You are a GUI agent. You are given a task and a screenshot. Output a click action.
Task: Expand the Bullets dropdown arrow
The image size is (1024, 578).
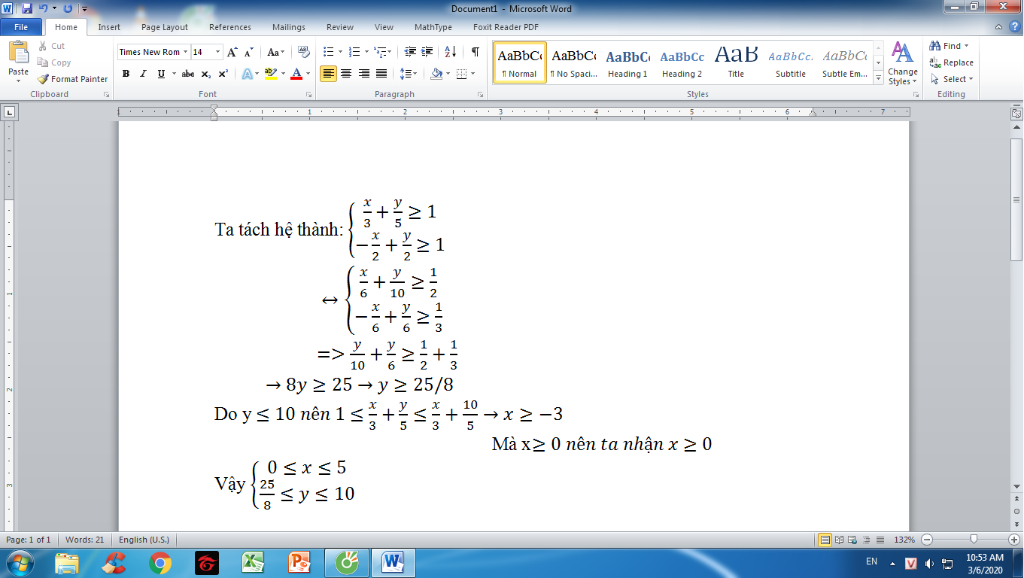tap(340, 52)
